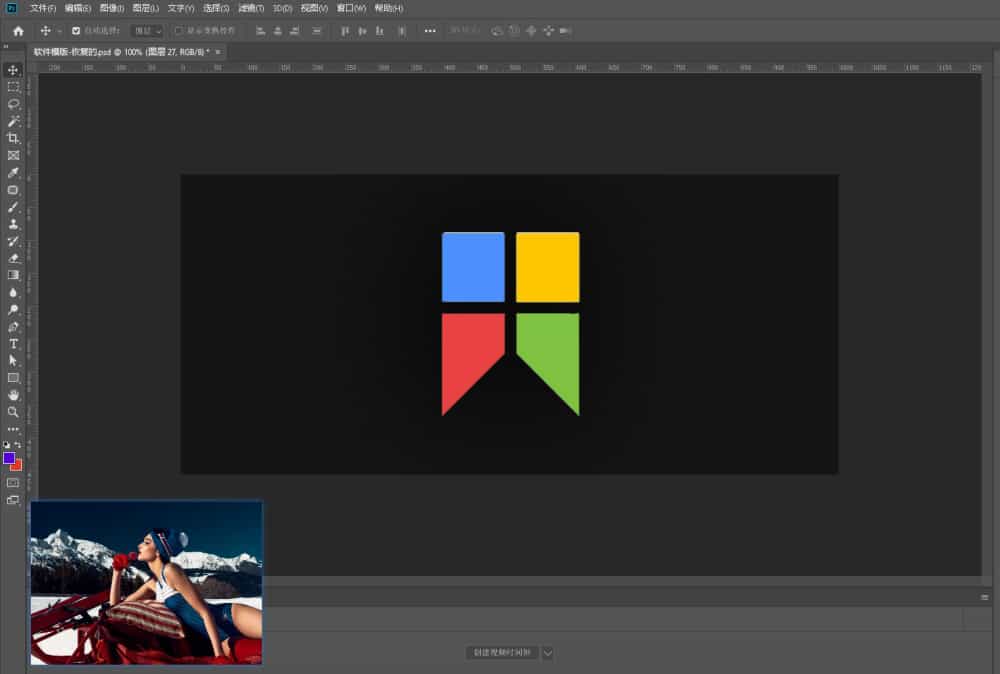Change the screen mode

click(x=13, y=501)
